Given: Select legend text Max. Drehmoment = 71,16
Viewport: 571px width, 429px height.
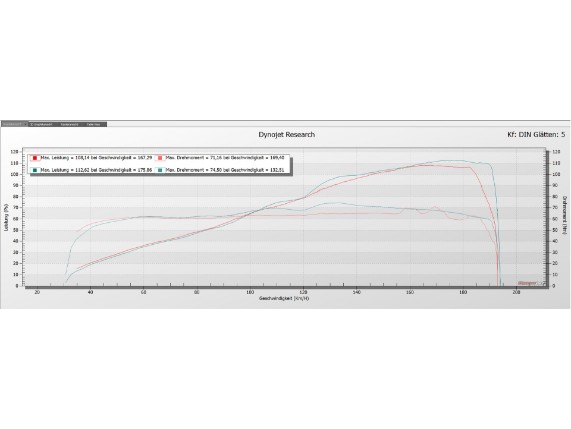Looking at the screenshot, I should coord(193,158).
